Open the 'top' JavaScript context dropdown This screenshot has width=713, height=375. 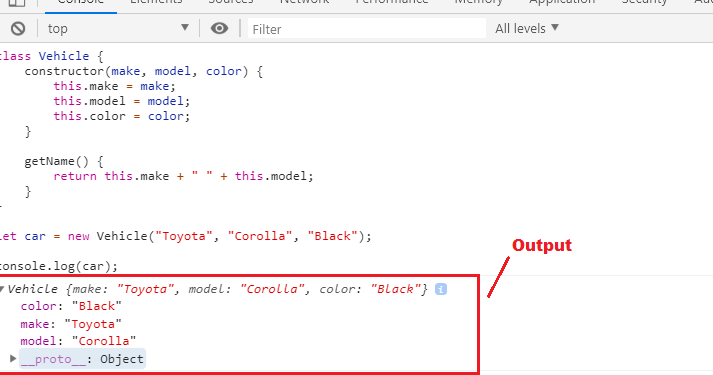point(118,28)
